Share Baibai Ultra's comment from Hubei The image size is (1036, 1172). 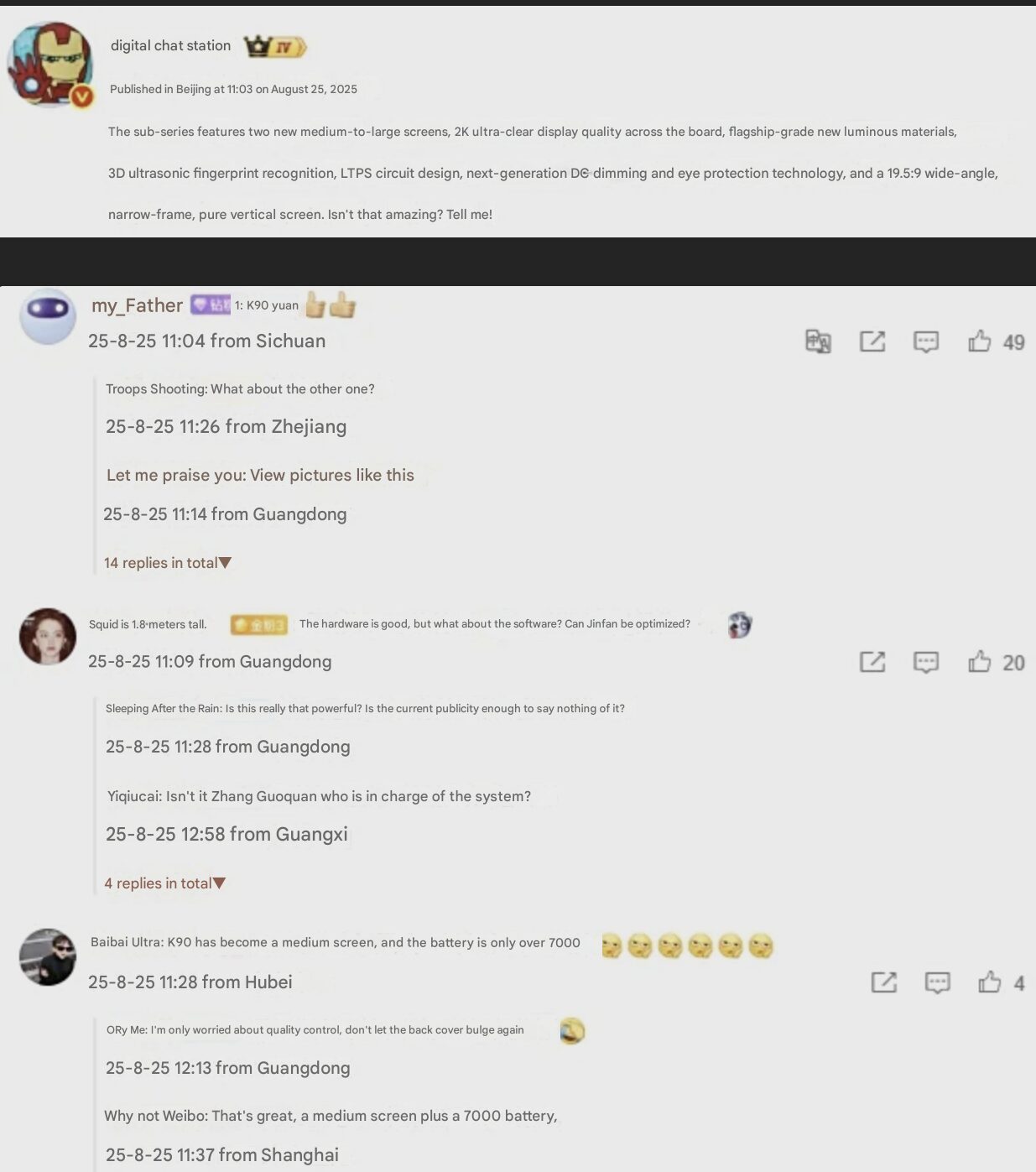pyautogui.click(x=884, y=982)
